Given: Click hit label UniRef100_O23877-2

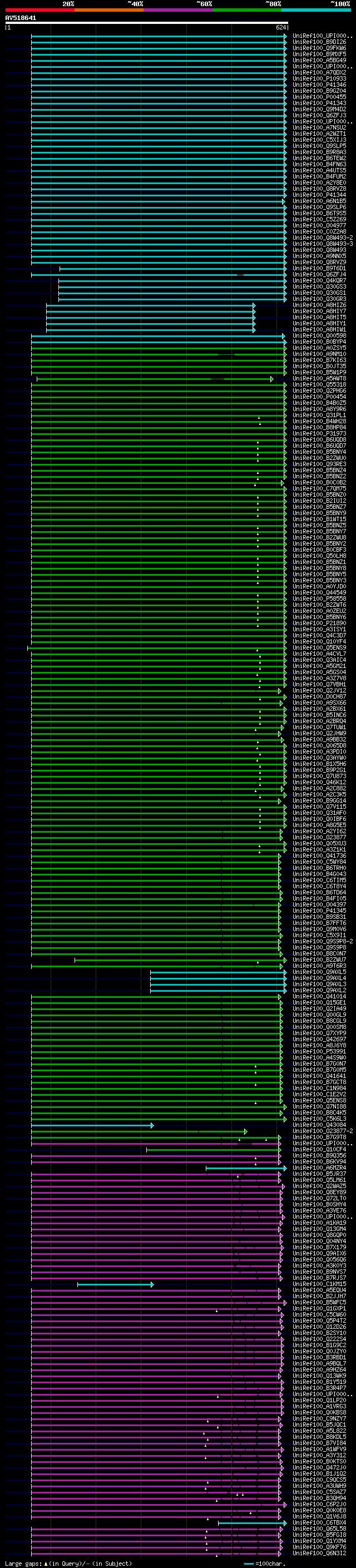Looking at the screenshot, I should (x=323, y=1131).
